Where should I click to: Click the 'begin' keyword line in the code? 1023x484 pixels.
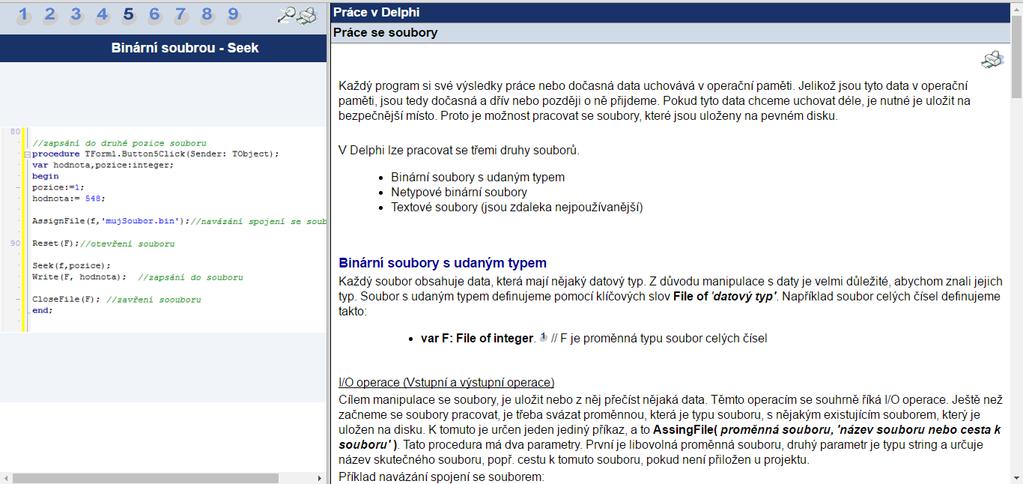[45, 176]
